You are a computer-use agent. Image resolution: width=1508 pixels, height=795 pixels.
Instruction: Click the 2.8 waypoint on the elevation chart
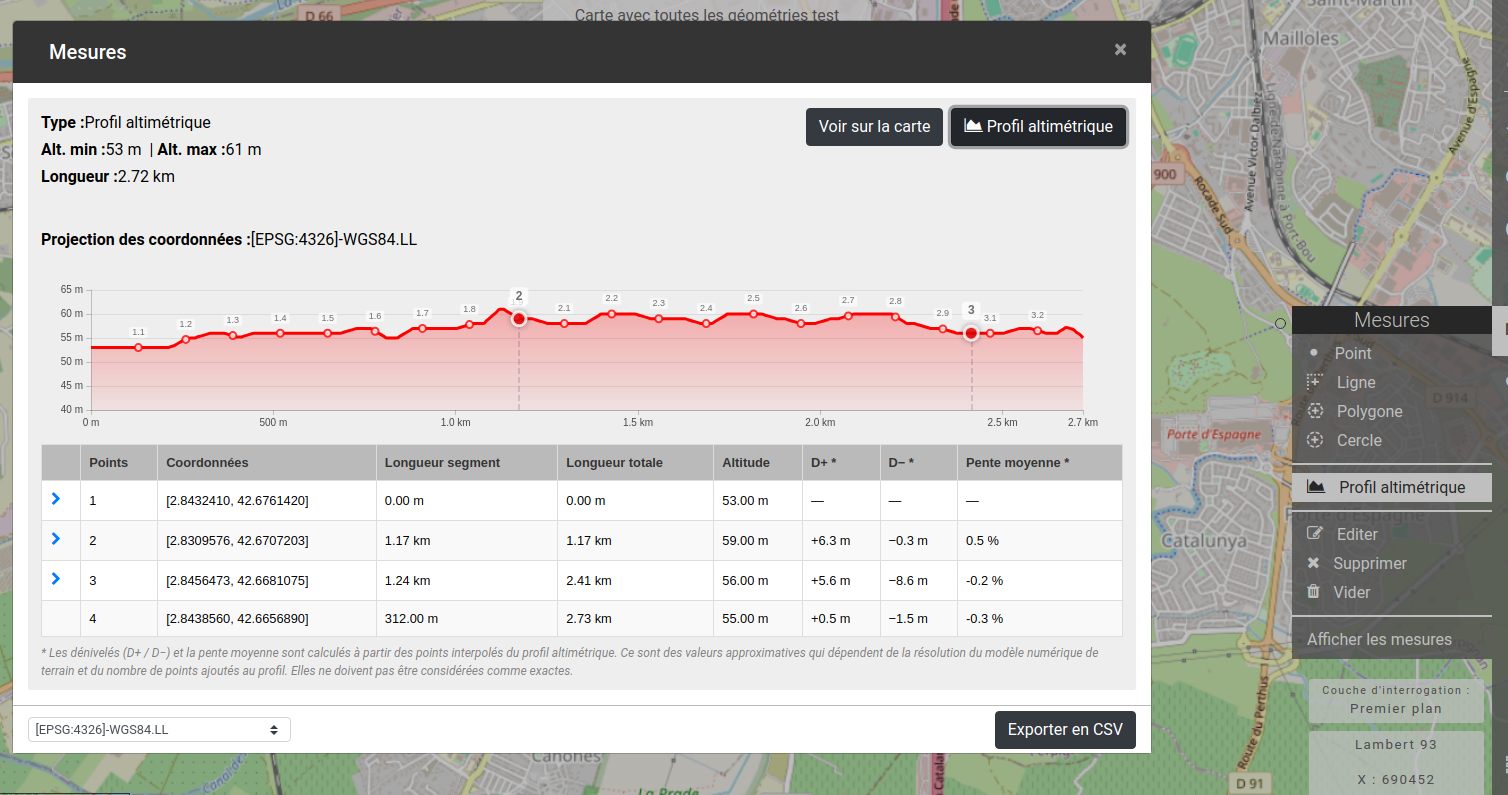point(895,317)
